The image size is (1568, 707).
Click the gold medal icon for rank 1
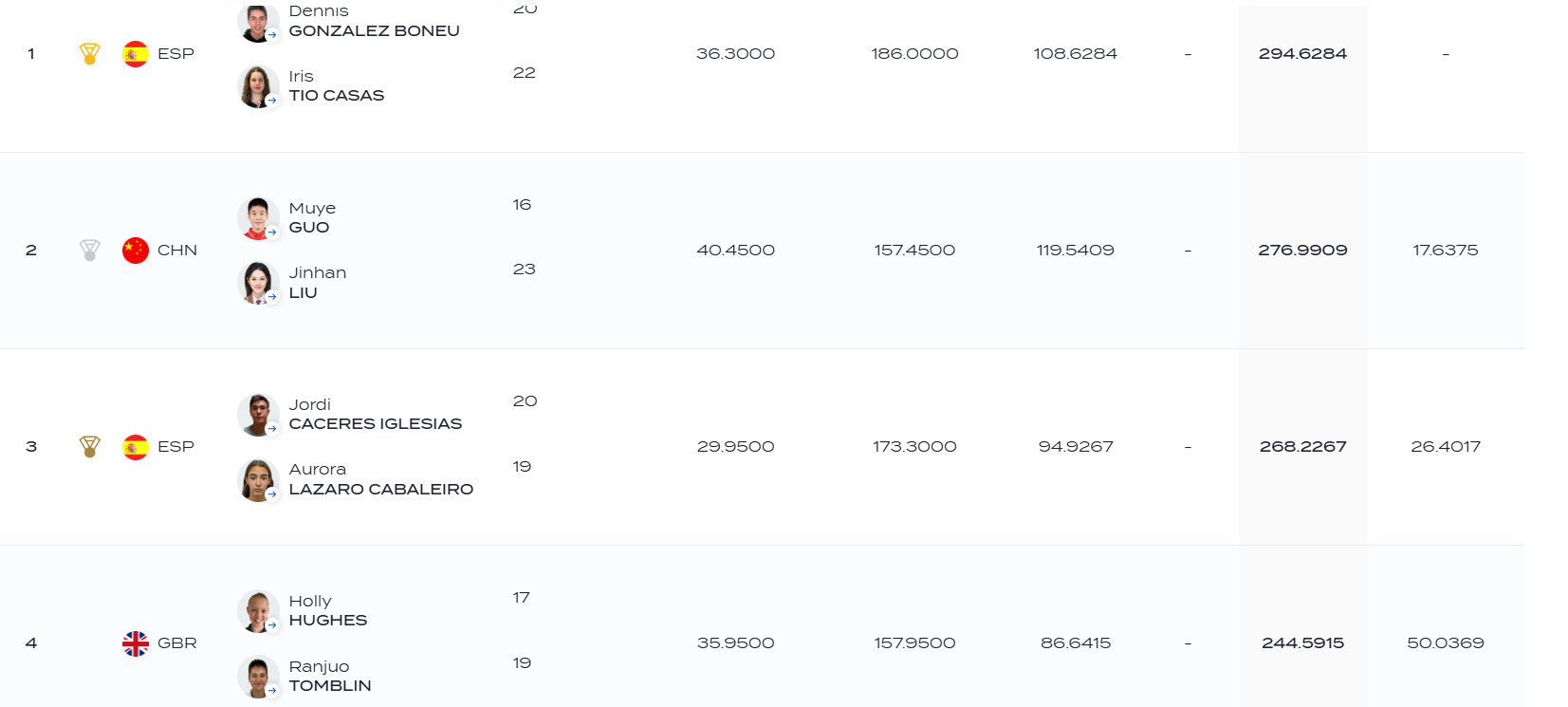point(89,54)
